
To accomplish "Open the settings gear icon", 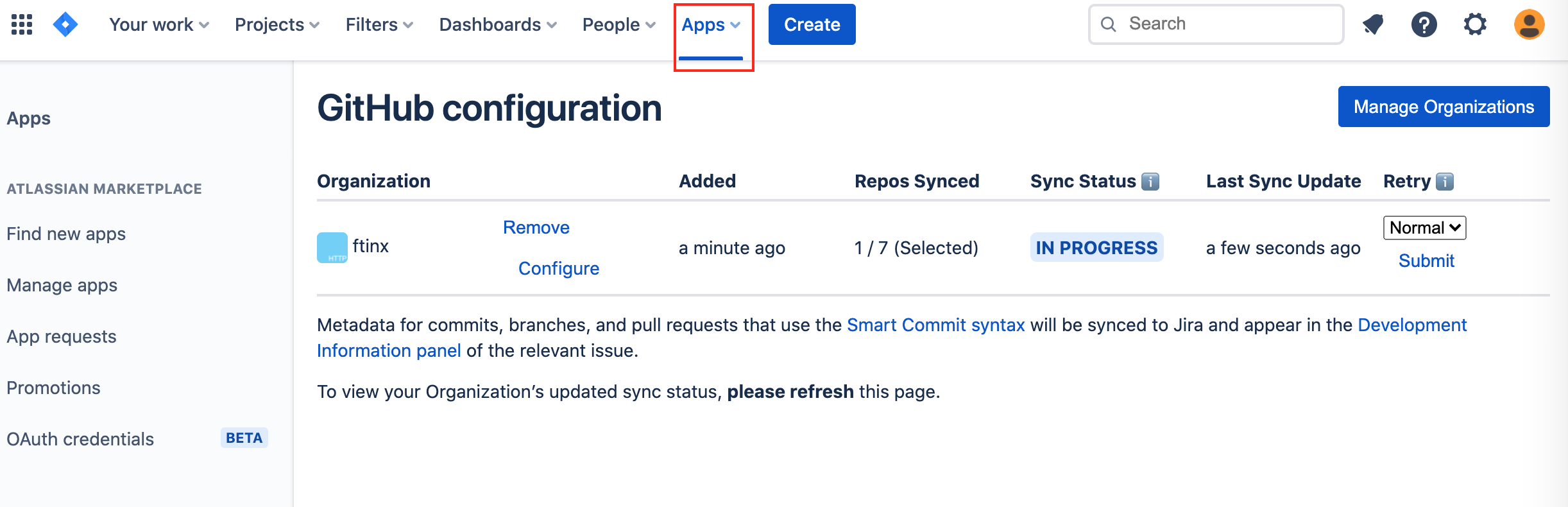I will [x=1475, y=24].
